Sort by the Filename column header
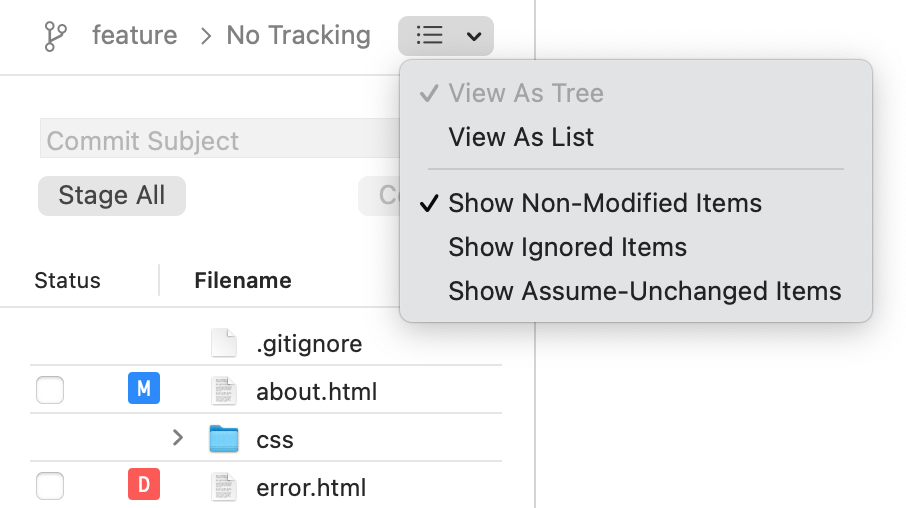The height and width of the screenshot is (508, 906). point(243,280)
